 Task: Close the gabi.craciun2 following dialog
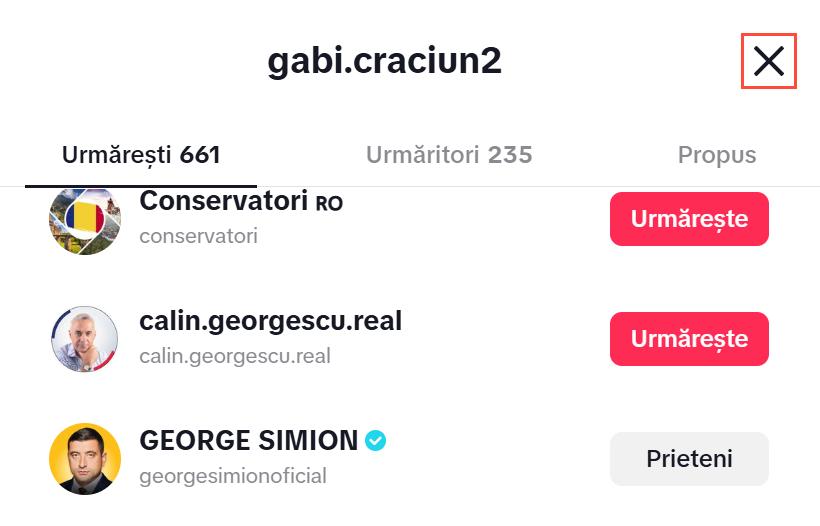768,61
